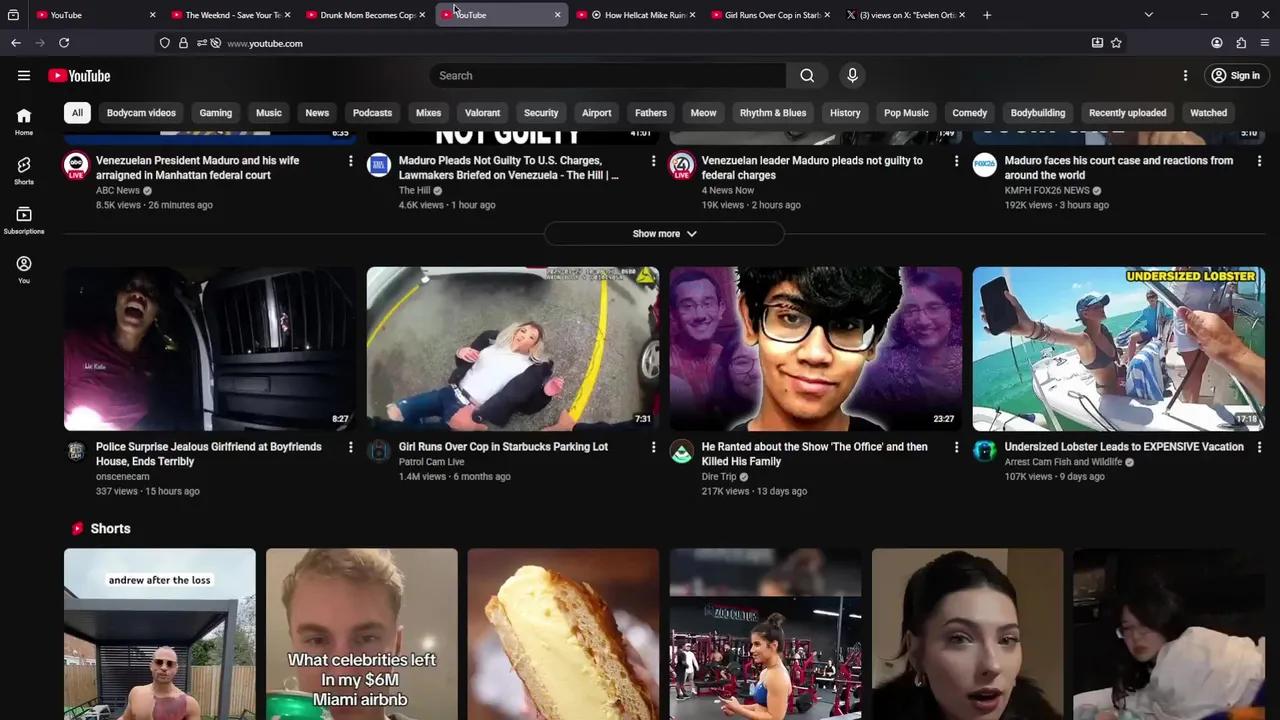This screenshot has width=1280, height=720.
Task: Select the Gaming topic chip
Action: pos(215,112)
